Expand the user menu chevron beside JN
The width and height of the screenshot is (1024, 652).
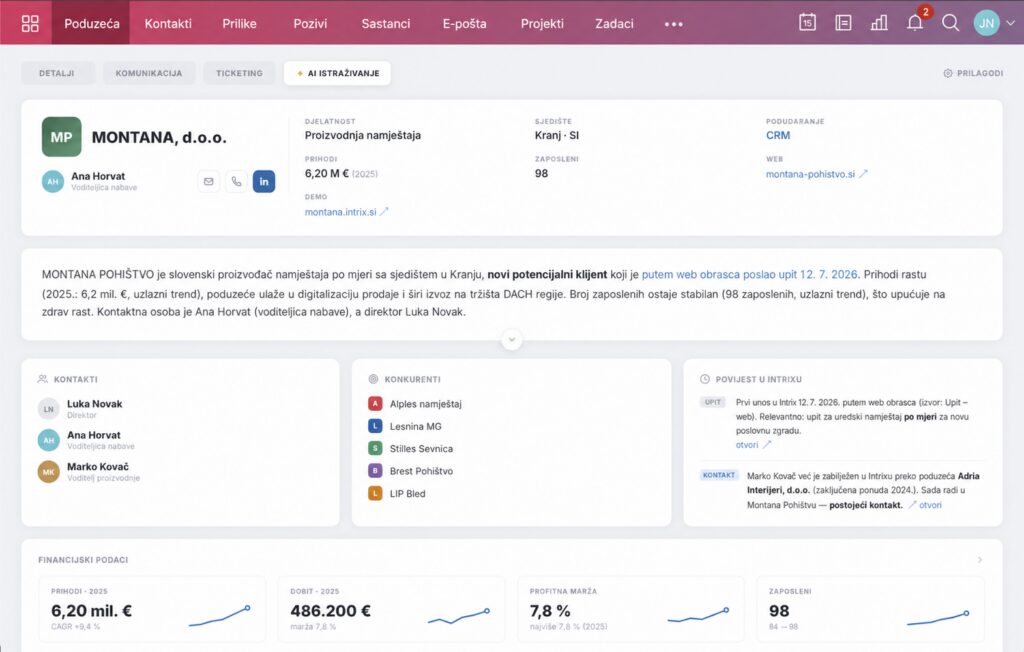[1010, 23]
